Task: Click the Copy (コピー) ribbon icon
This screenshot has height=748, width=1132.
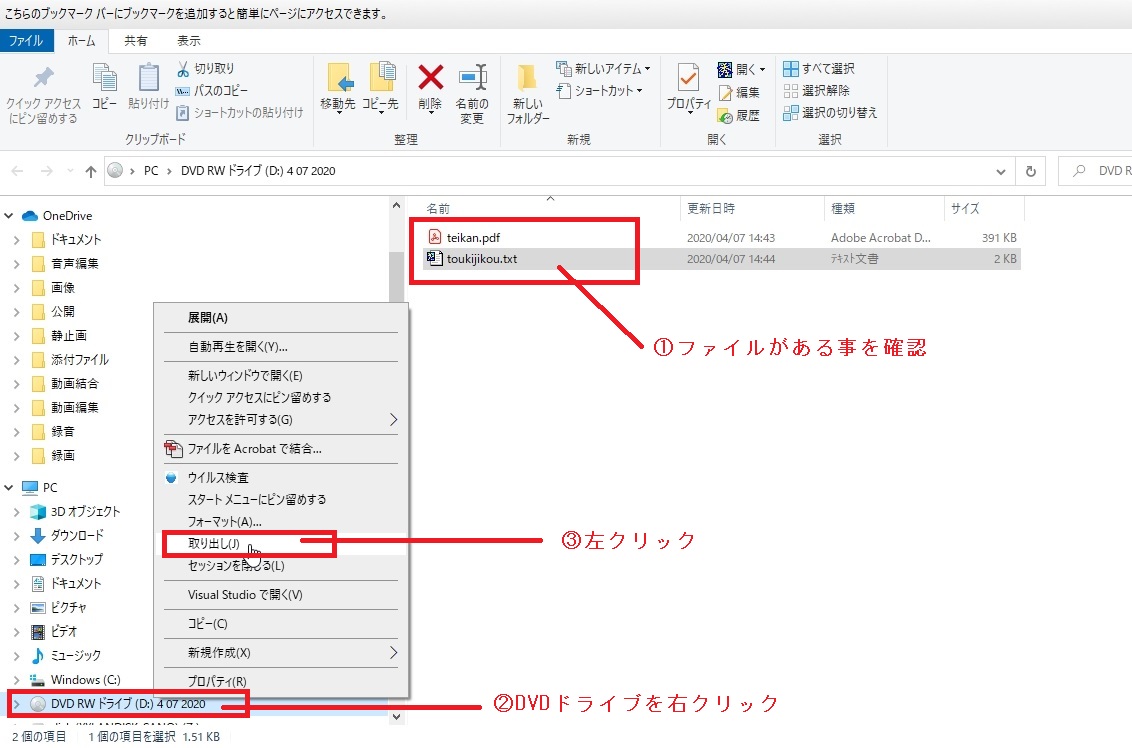Action: 105,78
